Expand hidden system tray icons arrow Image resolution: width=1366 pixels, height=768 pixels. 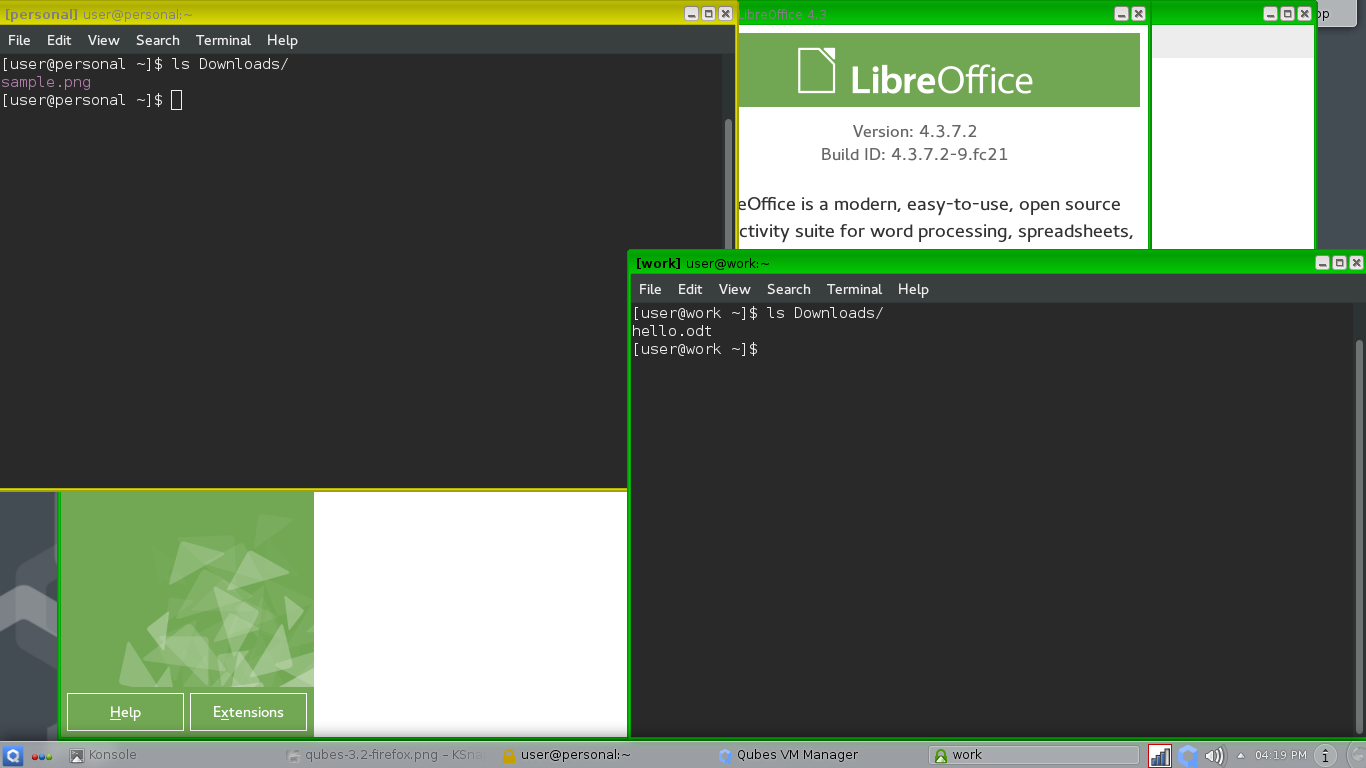coord(1241,756)
